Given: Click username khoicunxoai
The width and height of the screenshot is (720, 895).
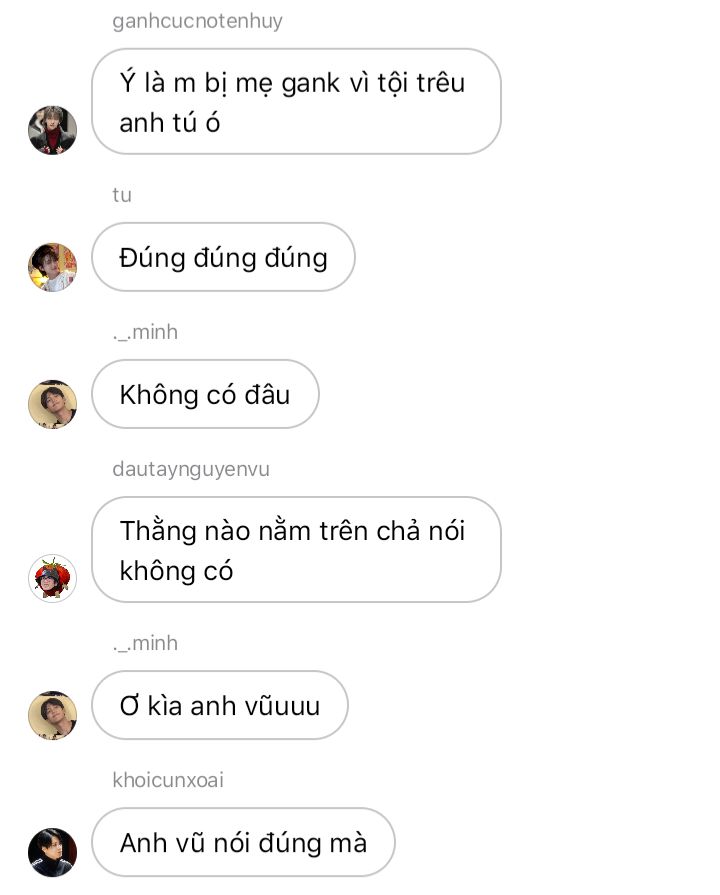Looking at the screenshot, I should (168, 780).
